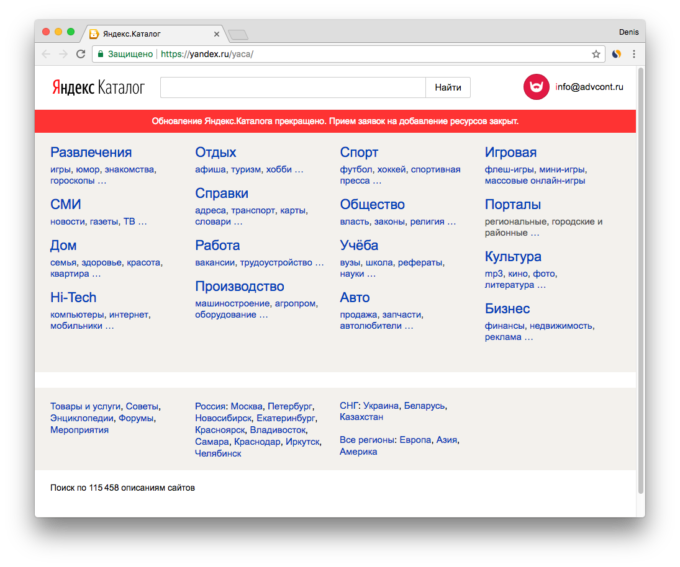Screen dimensions: 680x567
Task: Open the Бизнес category
Action: [507, 308]
